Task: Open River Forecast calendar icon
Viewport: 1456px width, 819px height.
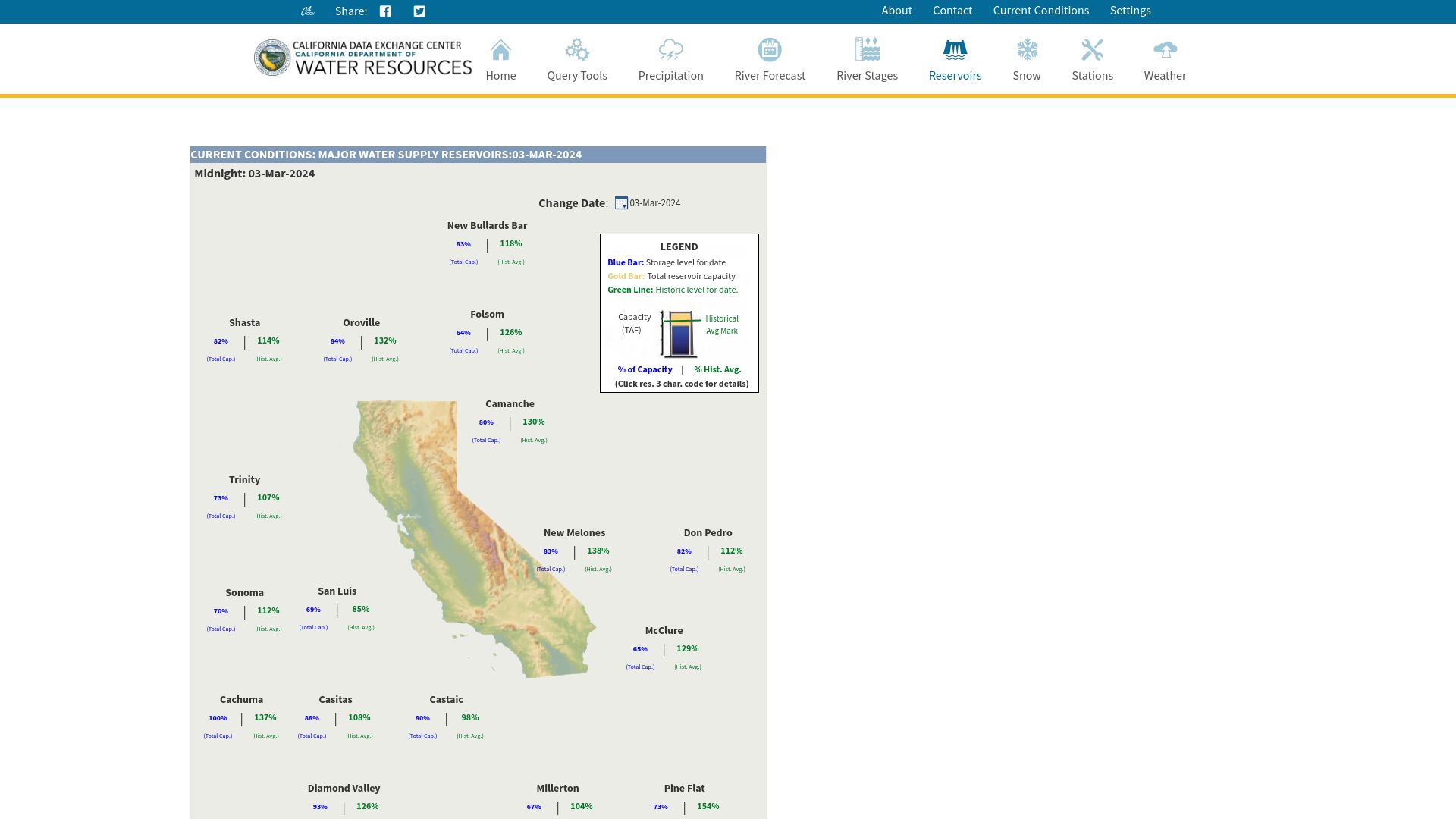Action: (x=770, y=50)
